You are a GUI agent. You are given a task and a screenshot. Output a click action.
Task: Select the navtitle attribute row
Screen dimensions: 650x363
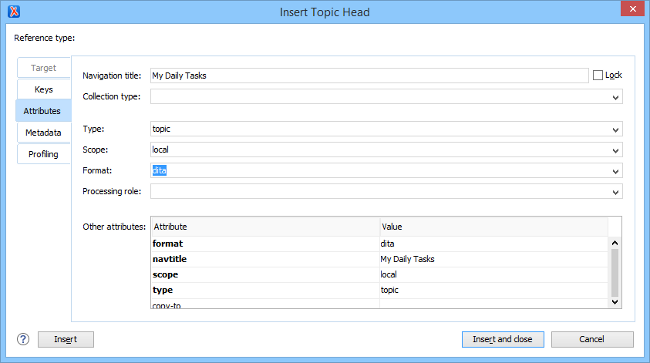(380, 259)
